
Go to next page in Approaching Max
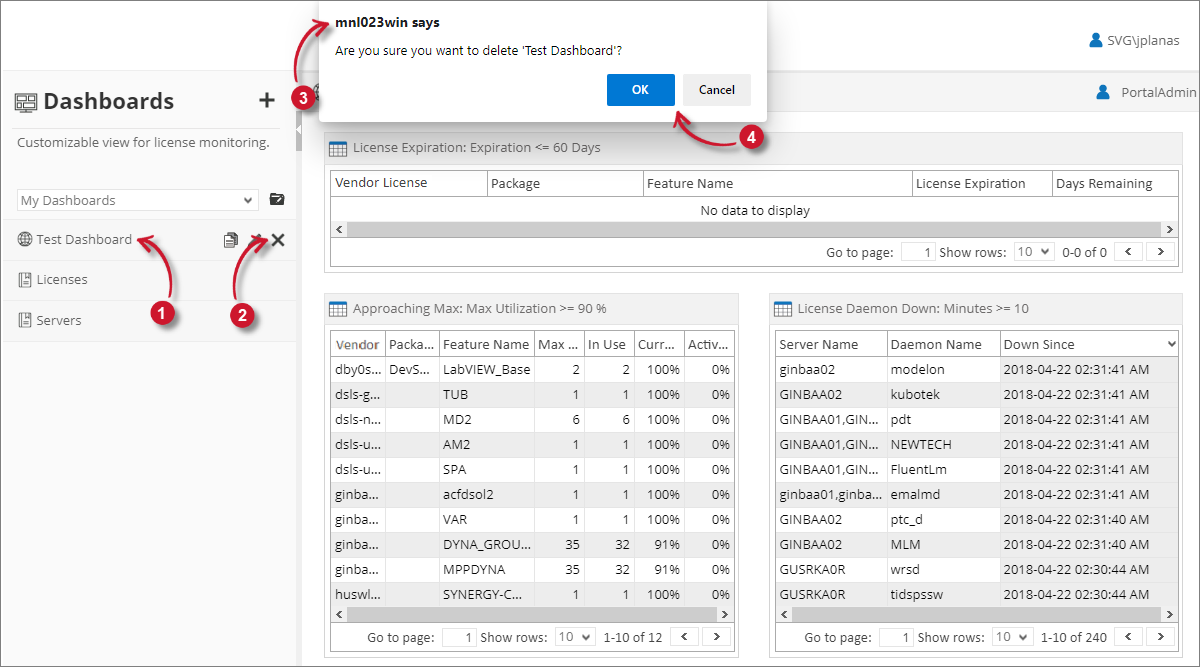click(x=716, y=636)
